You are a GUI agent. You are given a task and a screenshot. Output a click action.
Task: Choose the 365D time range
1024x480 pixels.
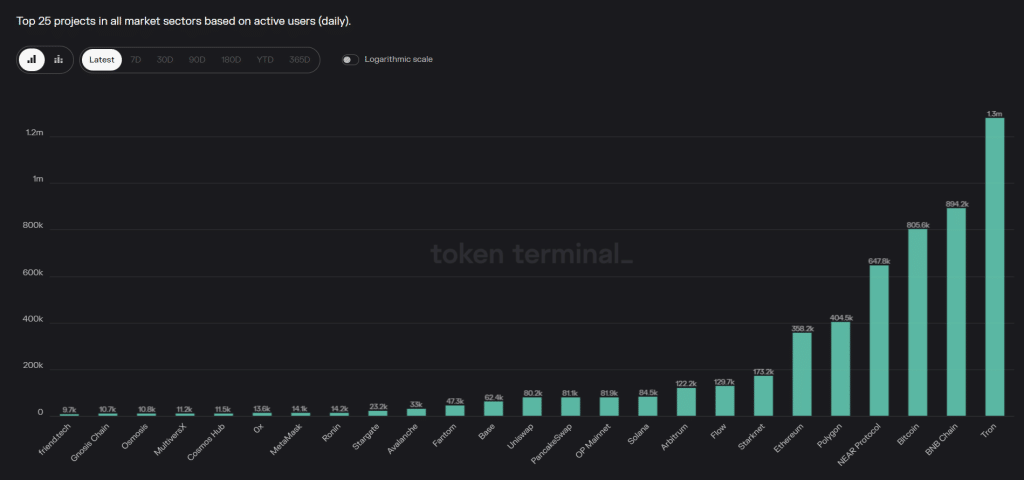pos(299,59)
